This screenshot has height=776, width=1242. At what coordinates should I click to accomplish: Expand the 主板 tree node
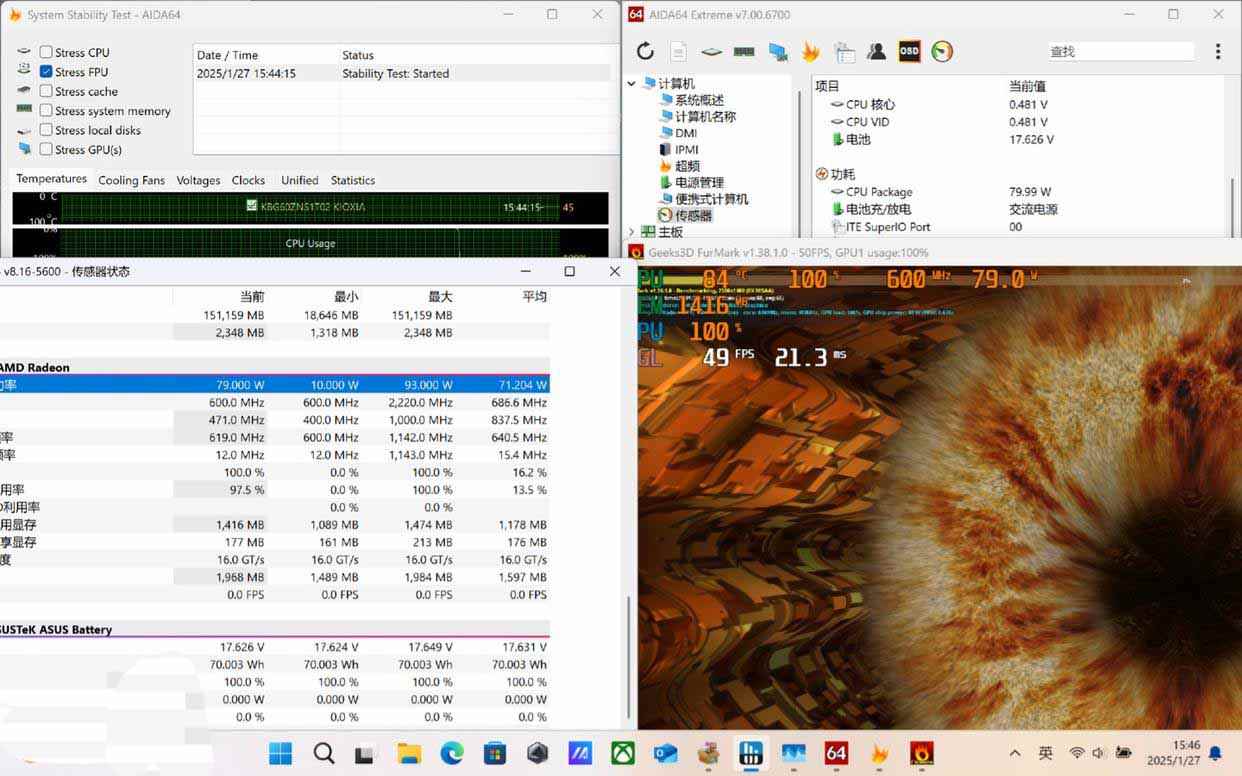[x=632, y=232]
